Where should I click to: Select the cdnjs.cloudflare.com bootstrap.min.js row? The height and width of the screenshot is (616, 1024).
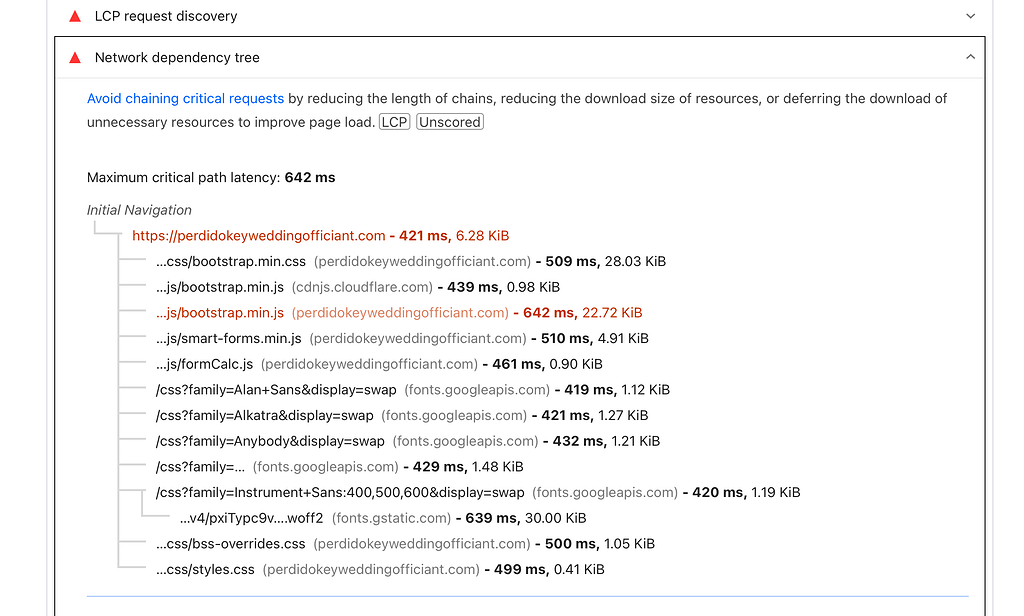tap(358, 287)
